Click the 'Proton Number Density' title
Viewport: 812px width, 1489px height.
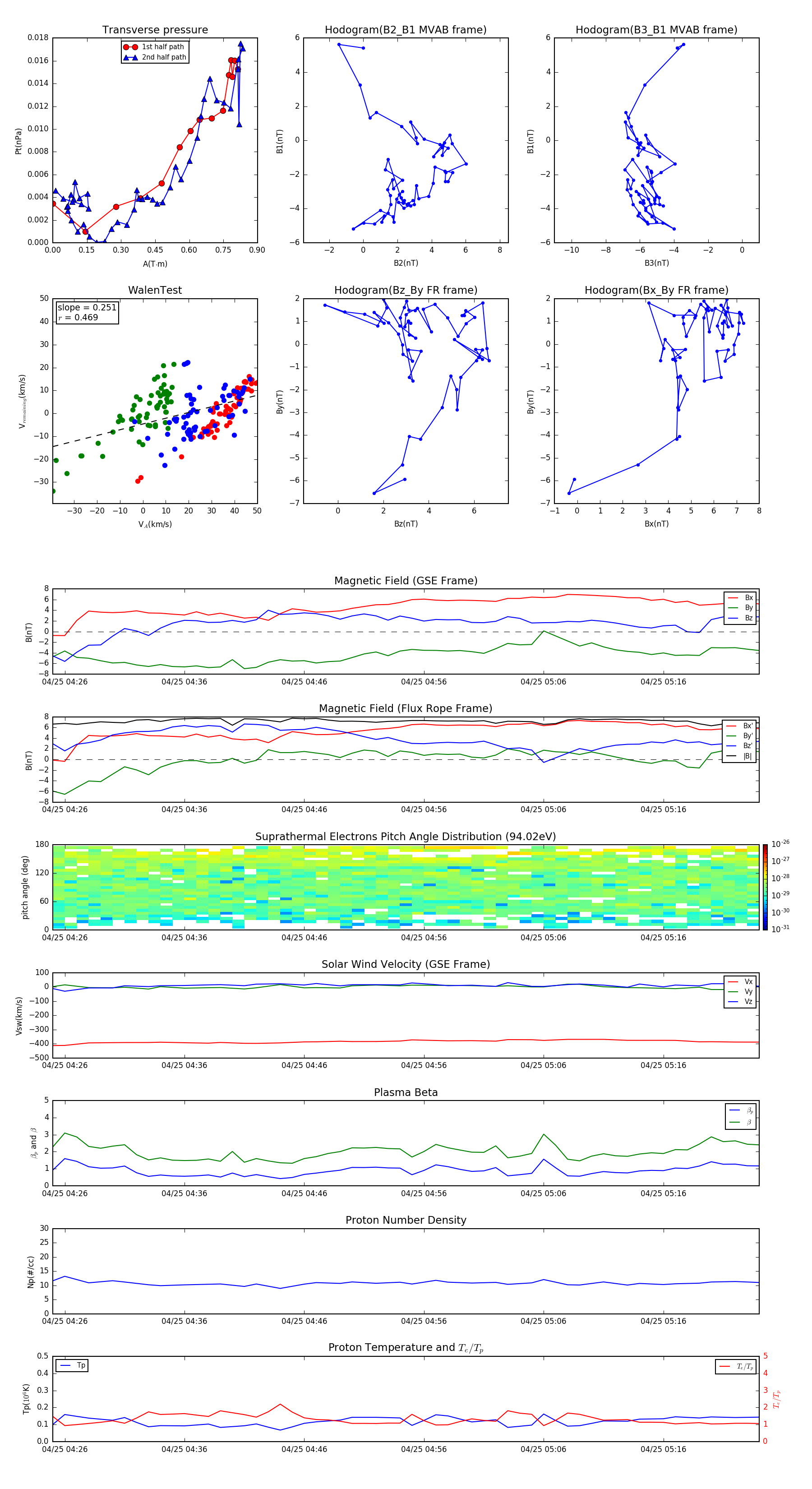click(x=406, y=1220)
